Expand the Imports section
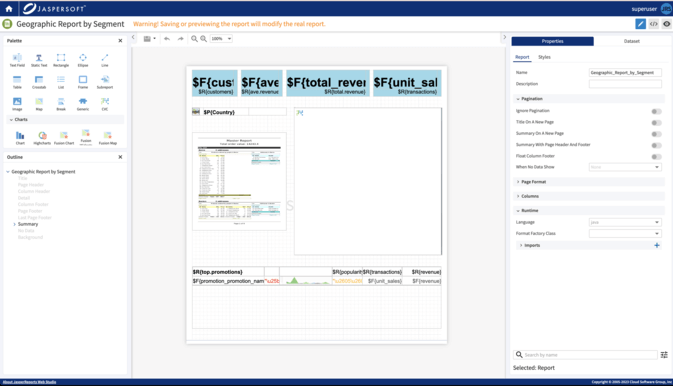Image resolution: width=673 pixels, height=386 pixels. [x=521, y=245]
